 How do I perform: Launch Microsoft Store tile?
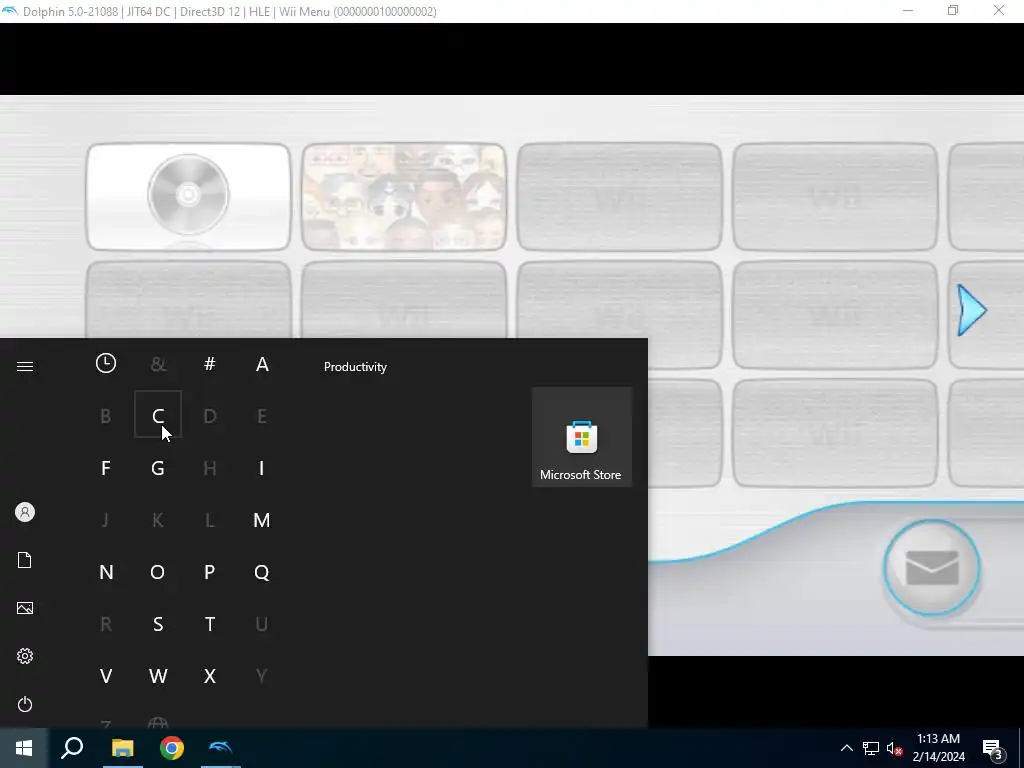(x=581, y=437)
